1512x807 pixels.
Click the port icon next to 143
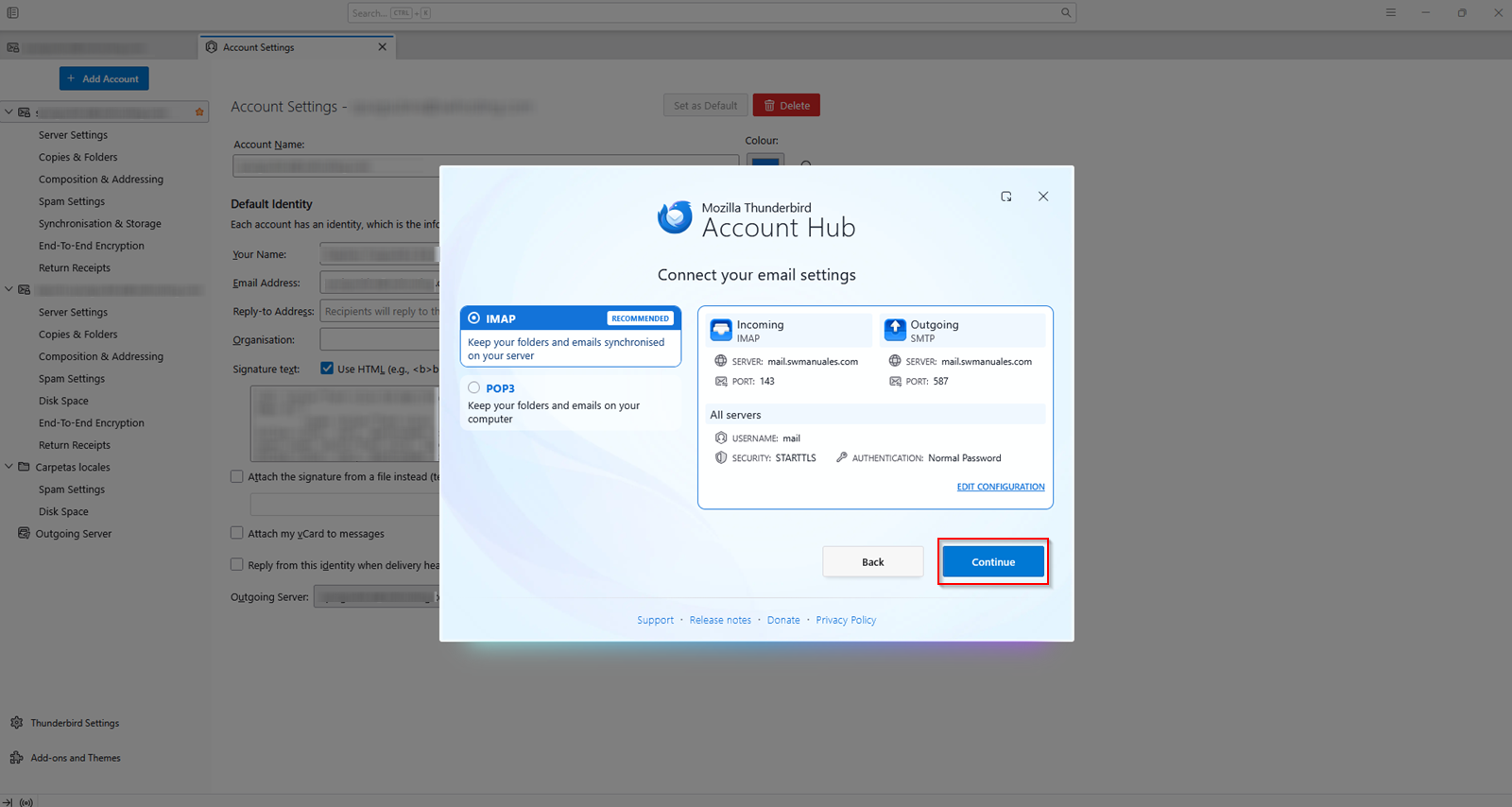[721, 382]
